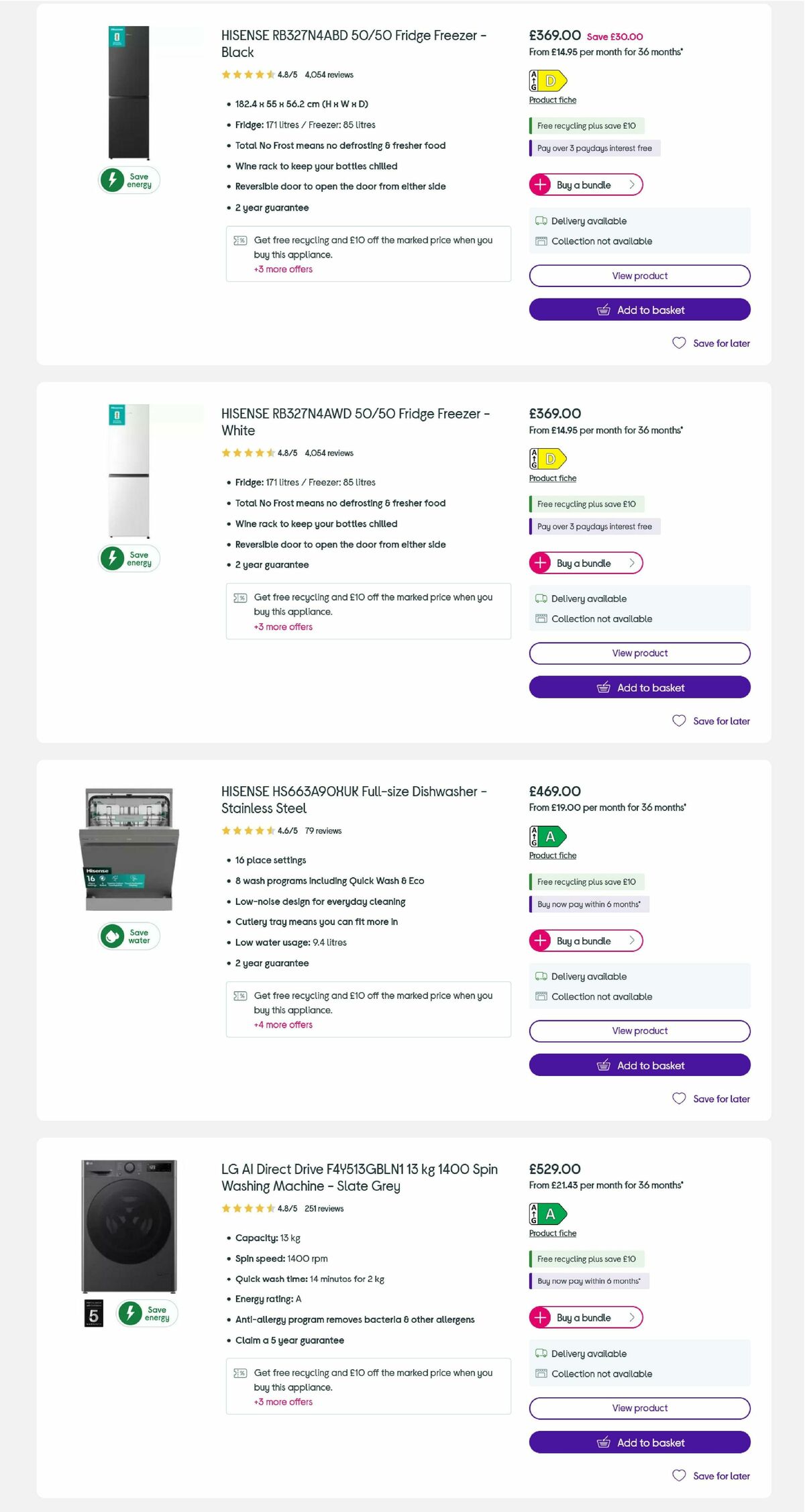View product page of the white Hisense fridge
This screenshot has width=805, height=1512.
click(x=639, y=653)
